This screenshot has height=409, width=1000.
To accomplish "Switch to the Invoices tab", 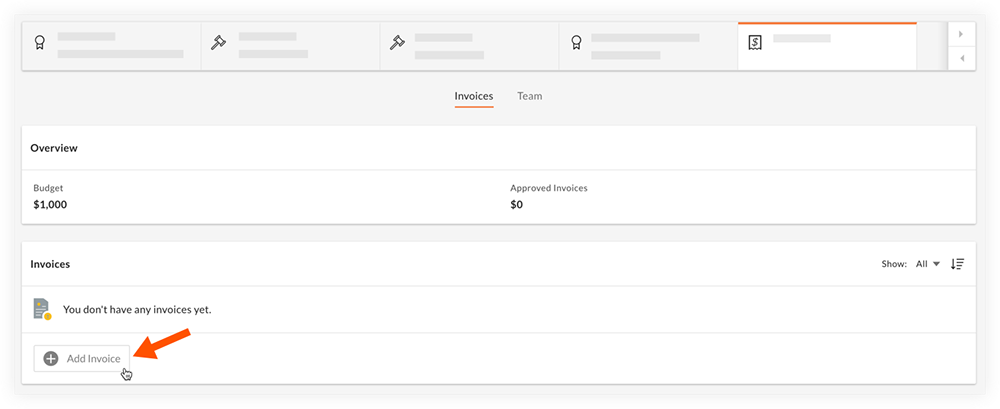I will click(474, 96).
